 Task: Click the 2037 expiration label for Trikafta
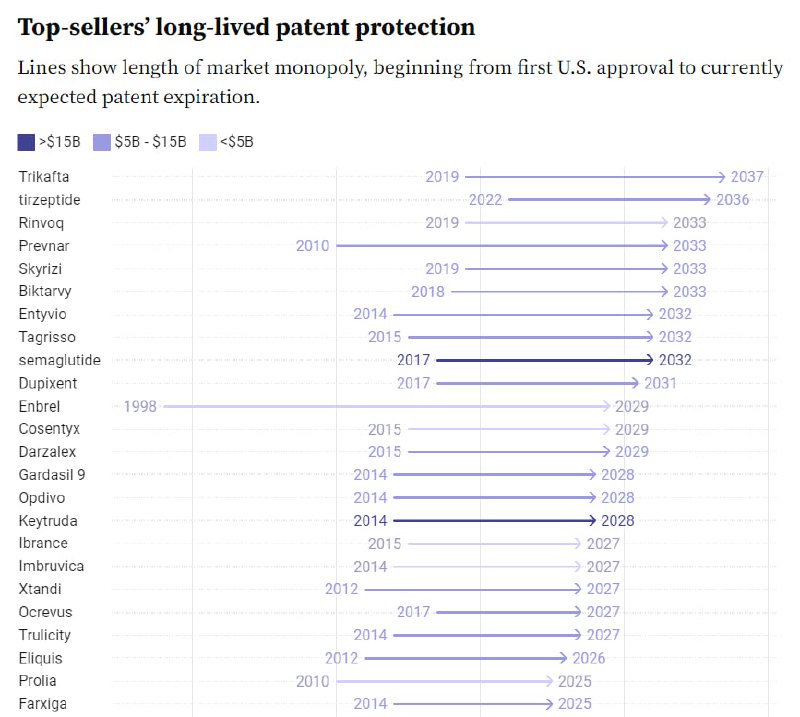click(x=747, y=177)
